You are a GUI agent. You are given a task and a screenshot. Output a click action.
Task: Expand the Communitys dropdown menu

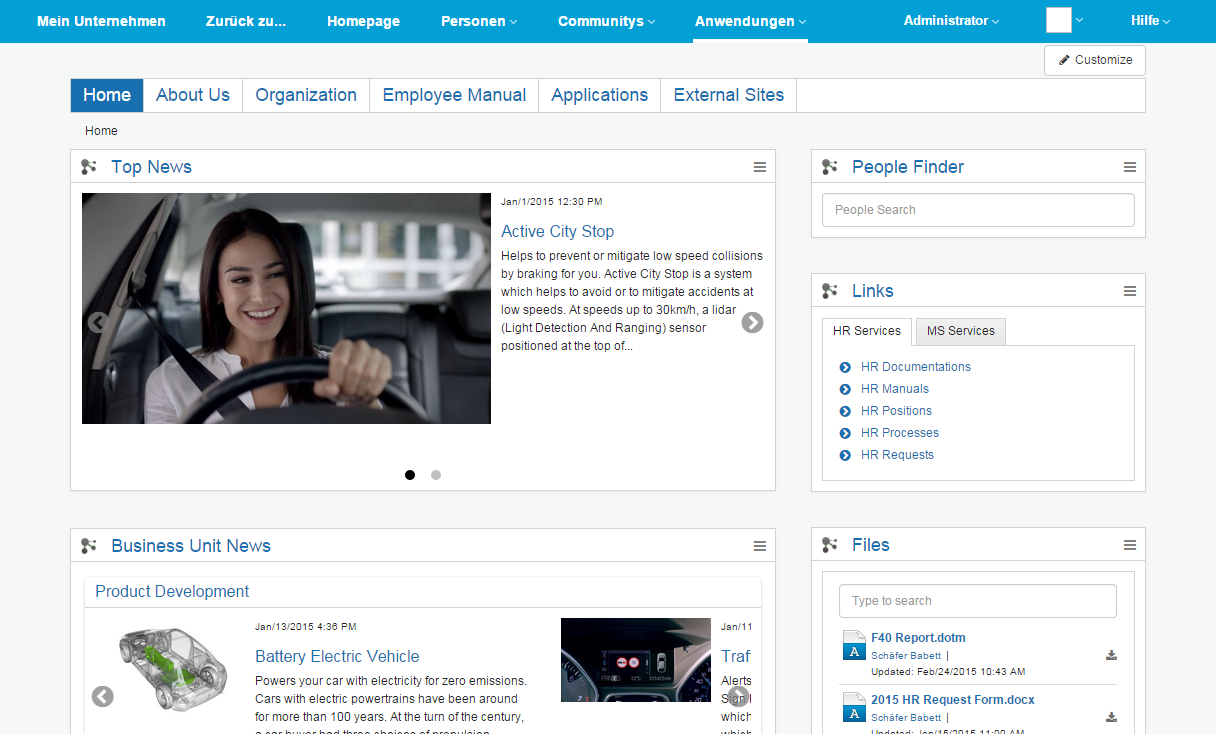606,21
